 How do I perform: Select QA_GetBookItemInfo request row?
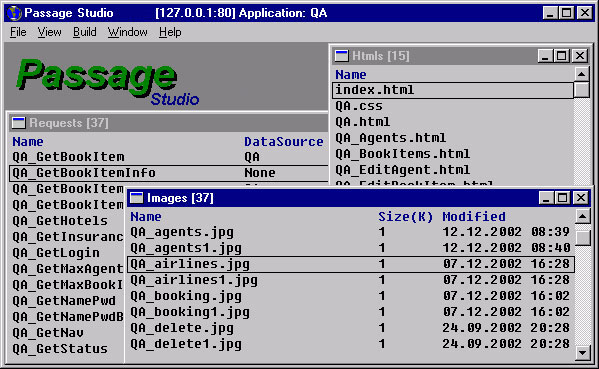point(168,173)
